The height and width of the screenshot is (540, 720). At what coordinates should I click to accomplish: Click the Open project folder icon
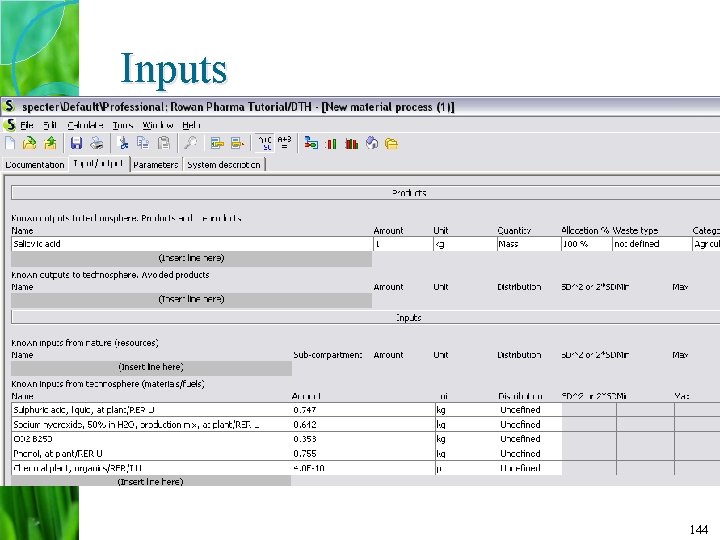pyautogui.click(x=30, y=143)
